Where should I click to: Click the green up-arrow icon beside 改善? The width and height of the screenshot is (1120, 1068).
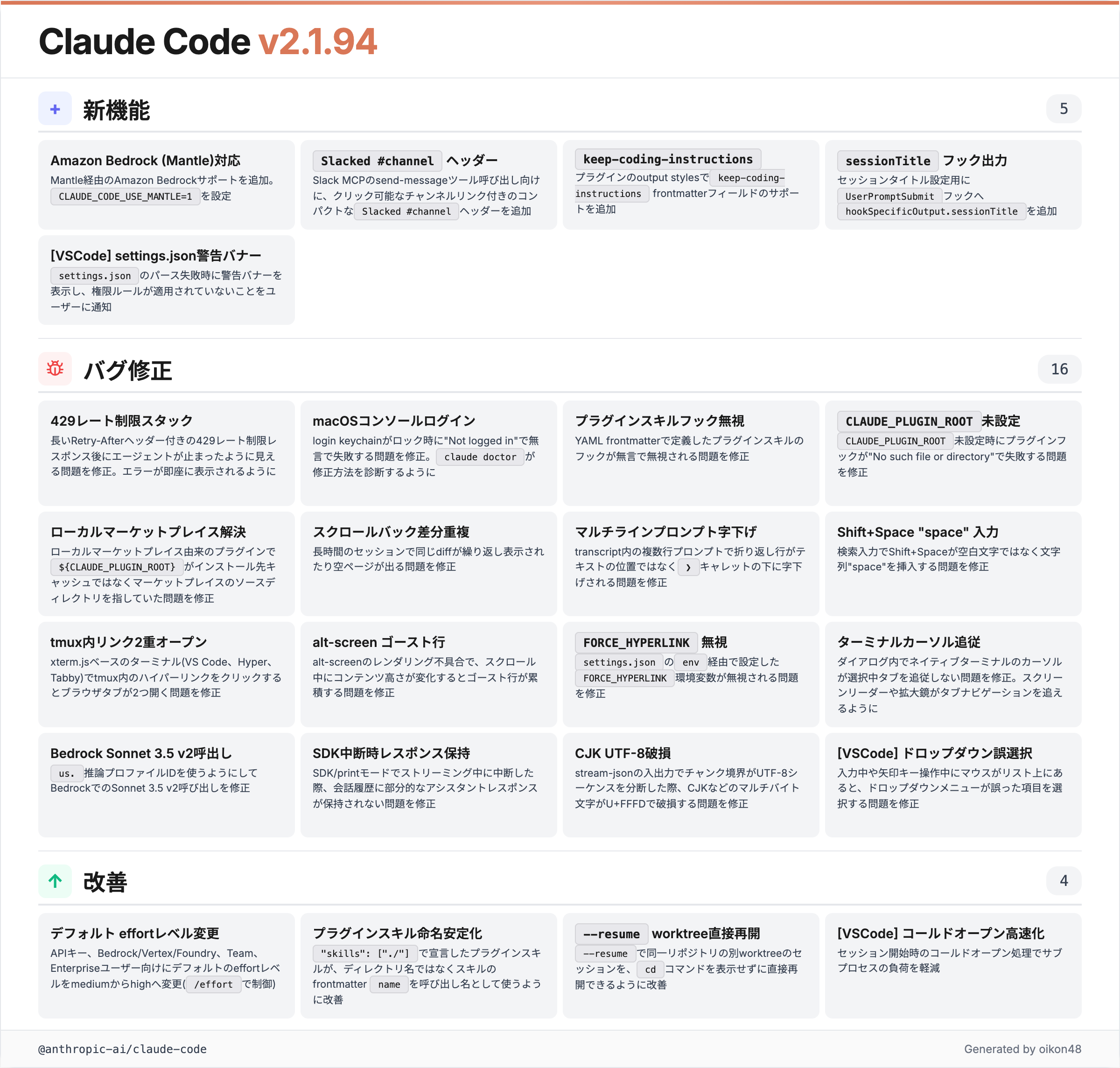(x=55, y=881)
